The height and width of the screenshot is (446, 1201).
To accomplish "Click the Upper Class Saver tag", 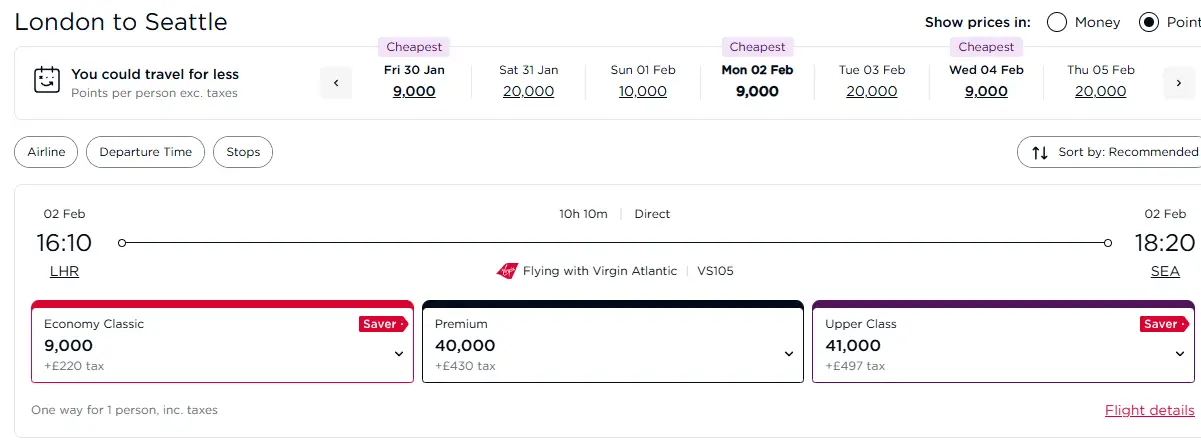I will (x=1164, y=324).
